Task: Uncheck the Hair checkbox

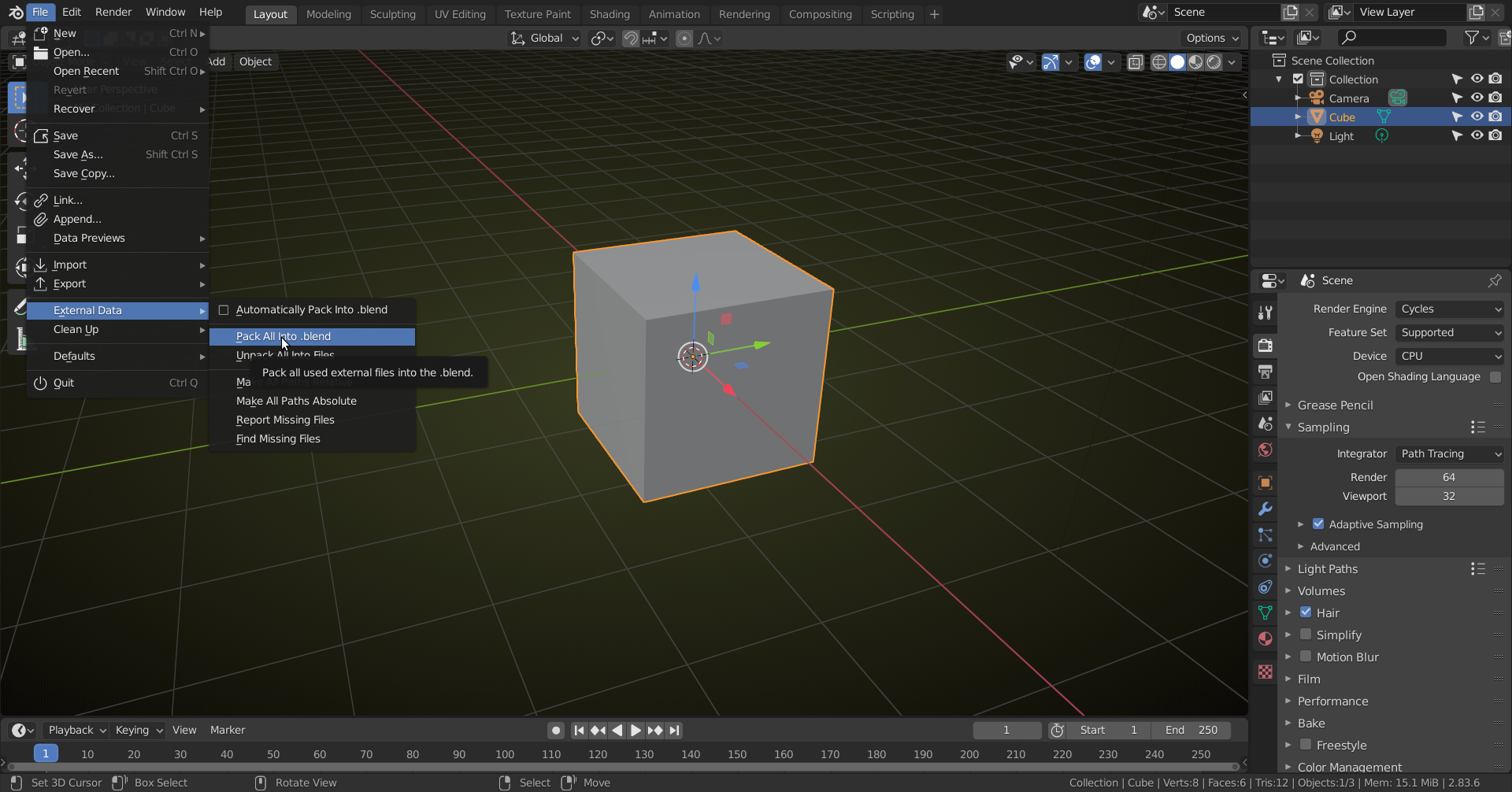Action: coord(1306,612)
